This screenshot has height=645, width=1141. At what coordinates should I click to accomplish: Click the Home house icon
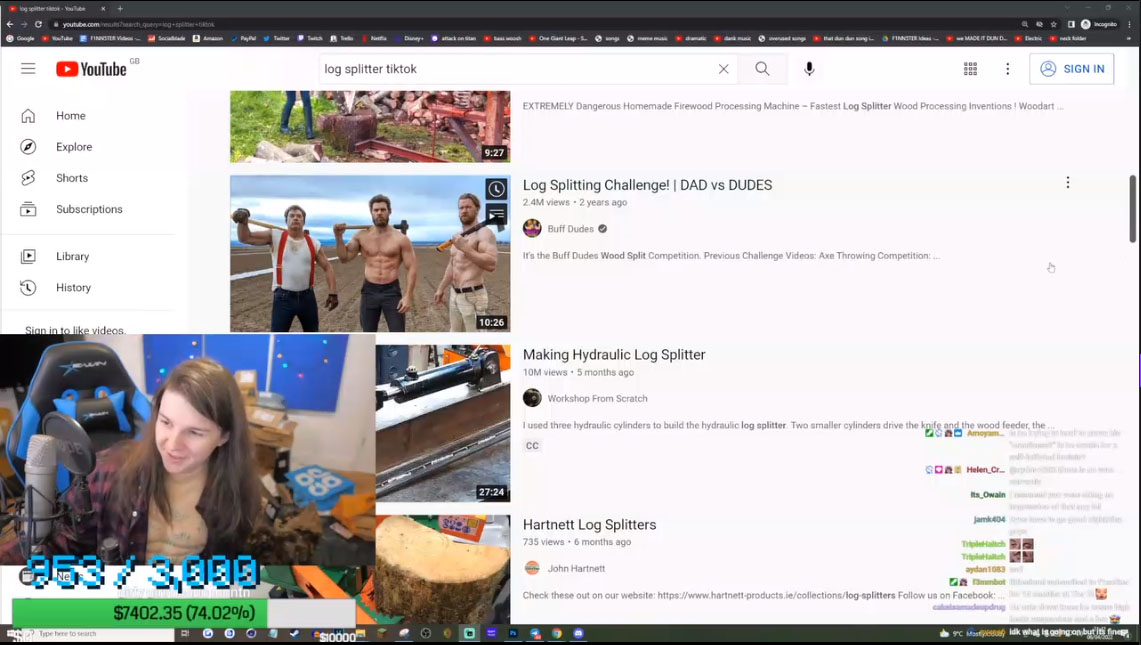click(28, 116)
